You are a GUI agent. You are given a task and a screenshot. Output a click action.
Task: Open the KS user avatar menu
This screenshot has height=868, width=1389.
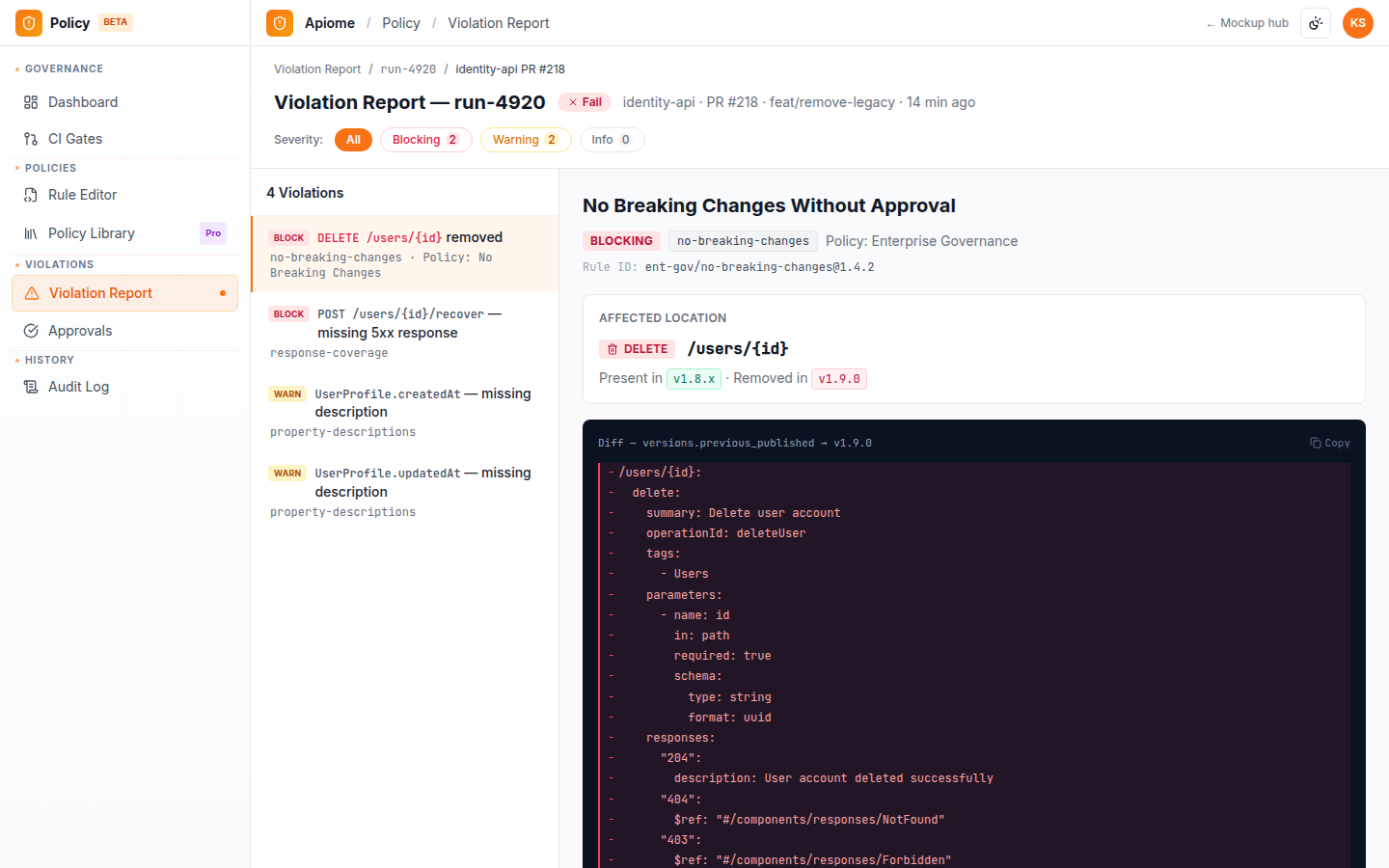[1358, 23]
